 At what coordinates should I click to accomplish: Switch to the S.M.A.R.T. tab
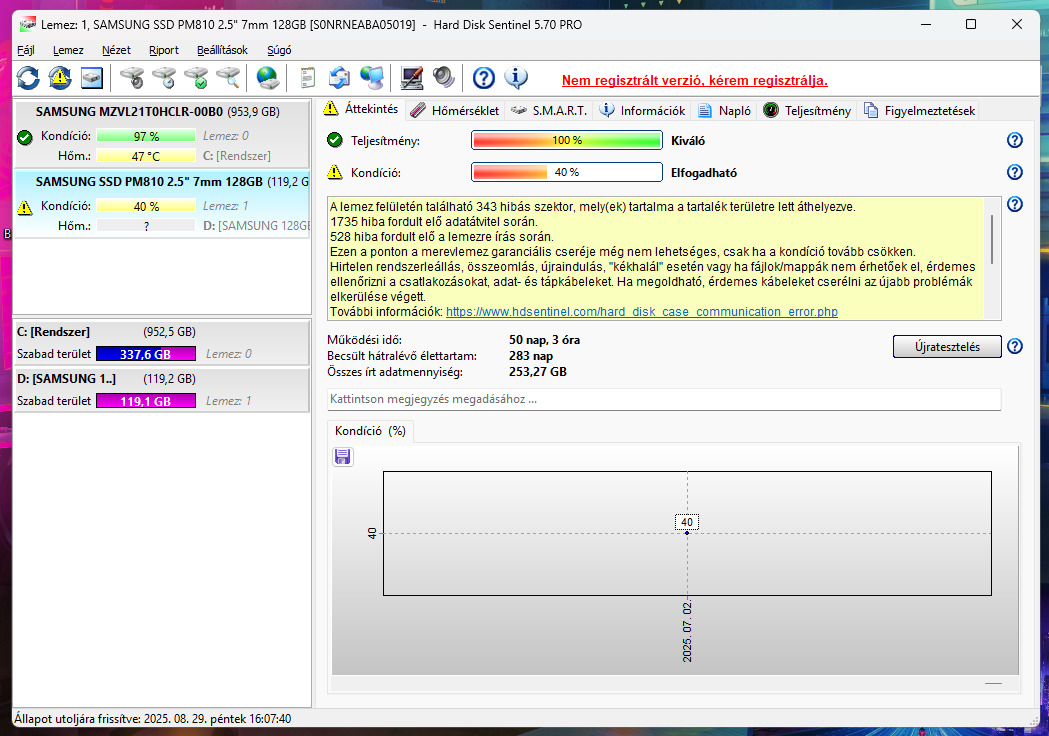point(549,110)
